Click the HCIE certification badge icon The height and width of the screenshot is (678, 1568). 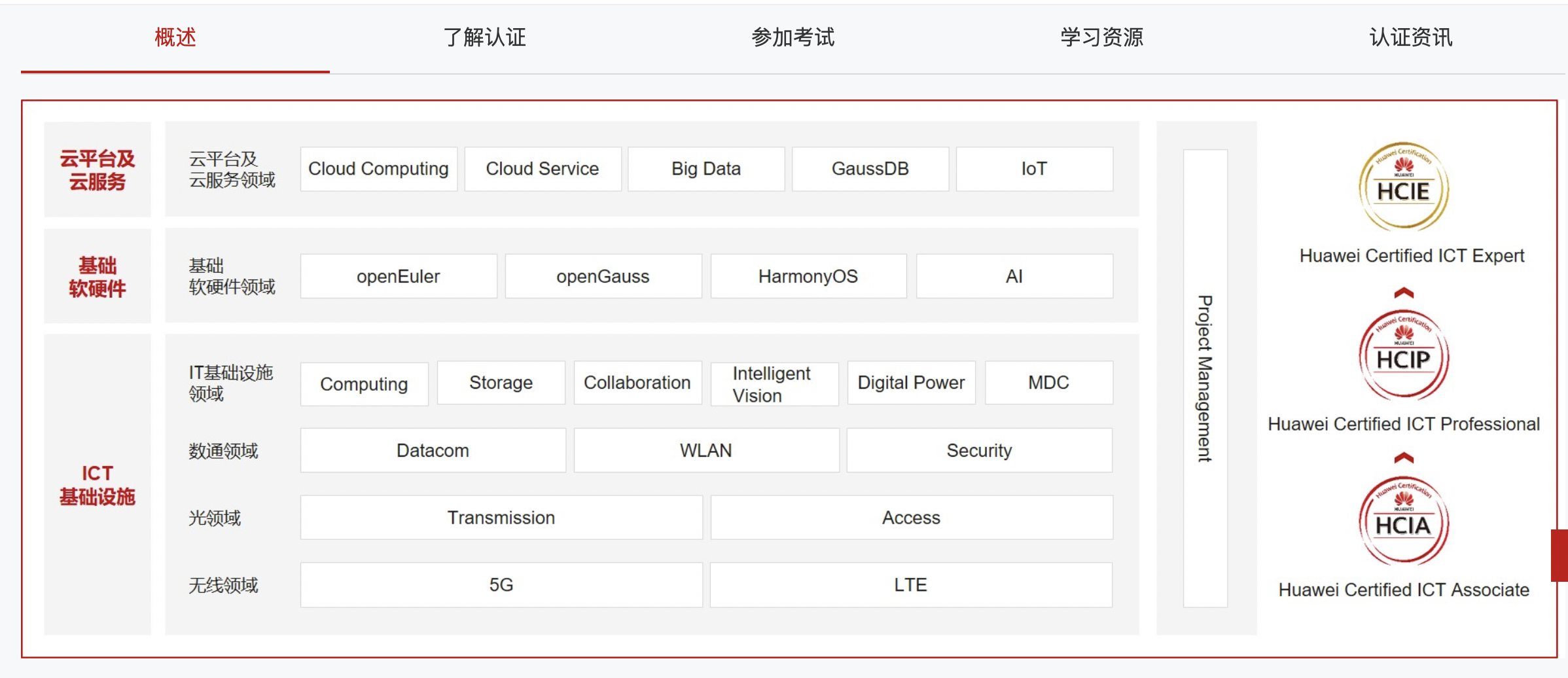1404,187
